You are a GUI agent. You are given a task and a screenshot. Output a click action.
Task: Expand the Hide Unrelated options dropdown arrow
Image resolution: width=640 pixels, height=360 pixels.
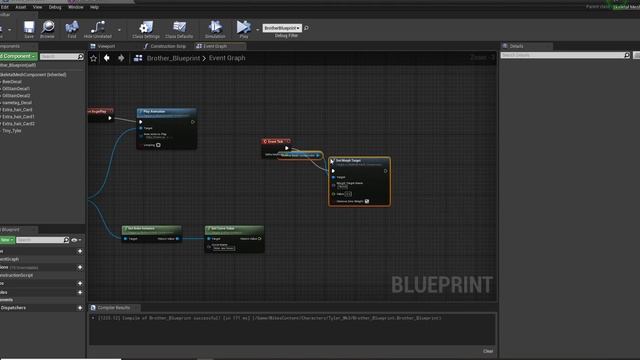click(119, 29)
